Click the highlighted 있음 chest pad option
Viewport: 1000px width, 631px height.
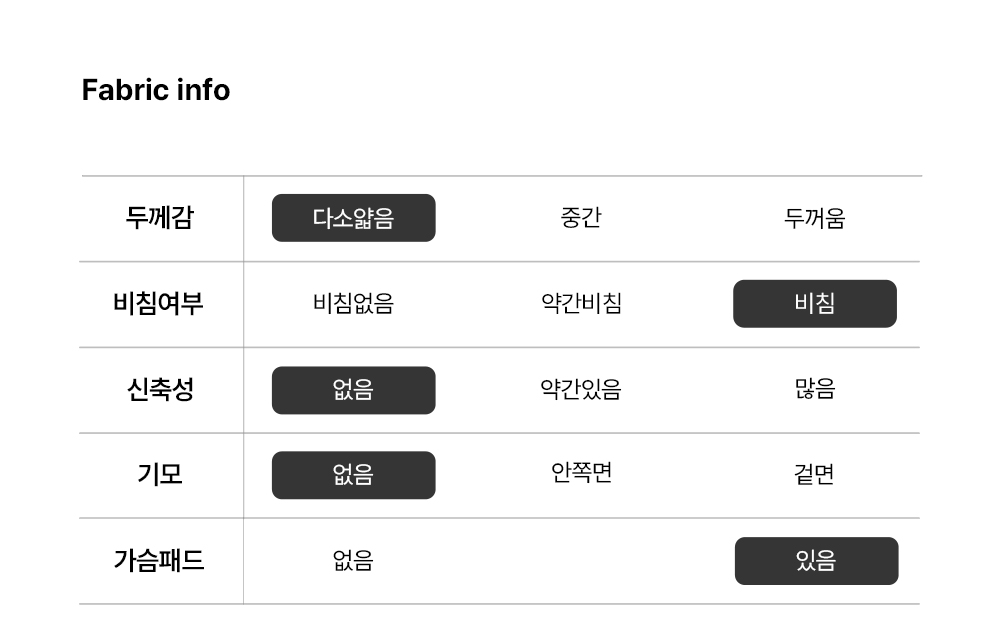[x=816, y=561]
